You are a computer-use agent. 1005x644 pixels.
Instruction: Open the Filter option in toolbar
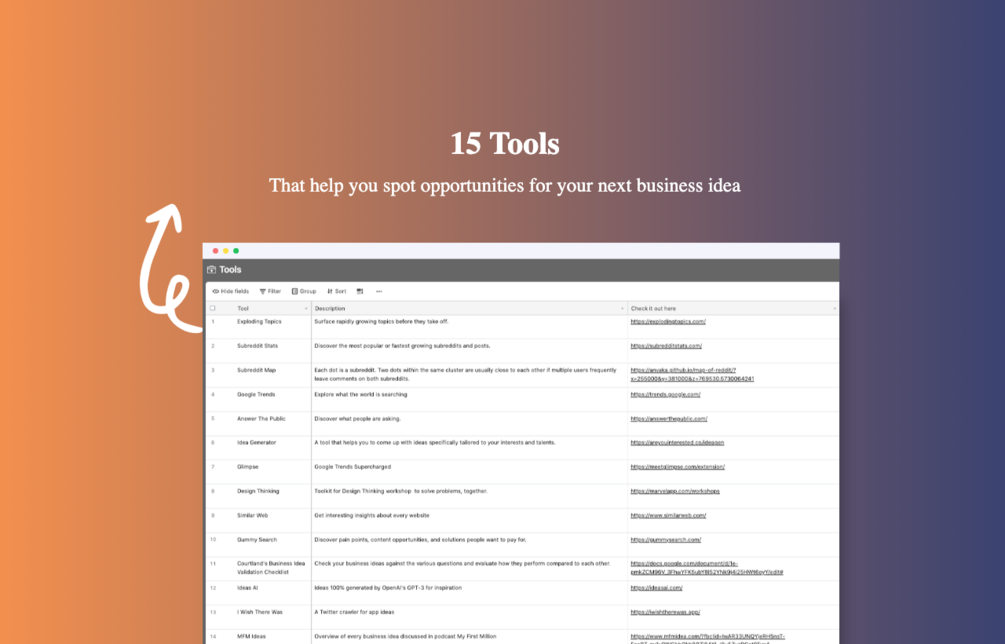point(270,292)
